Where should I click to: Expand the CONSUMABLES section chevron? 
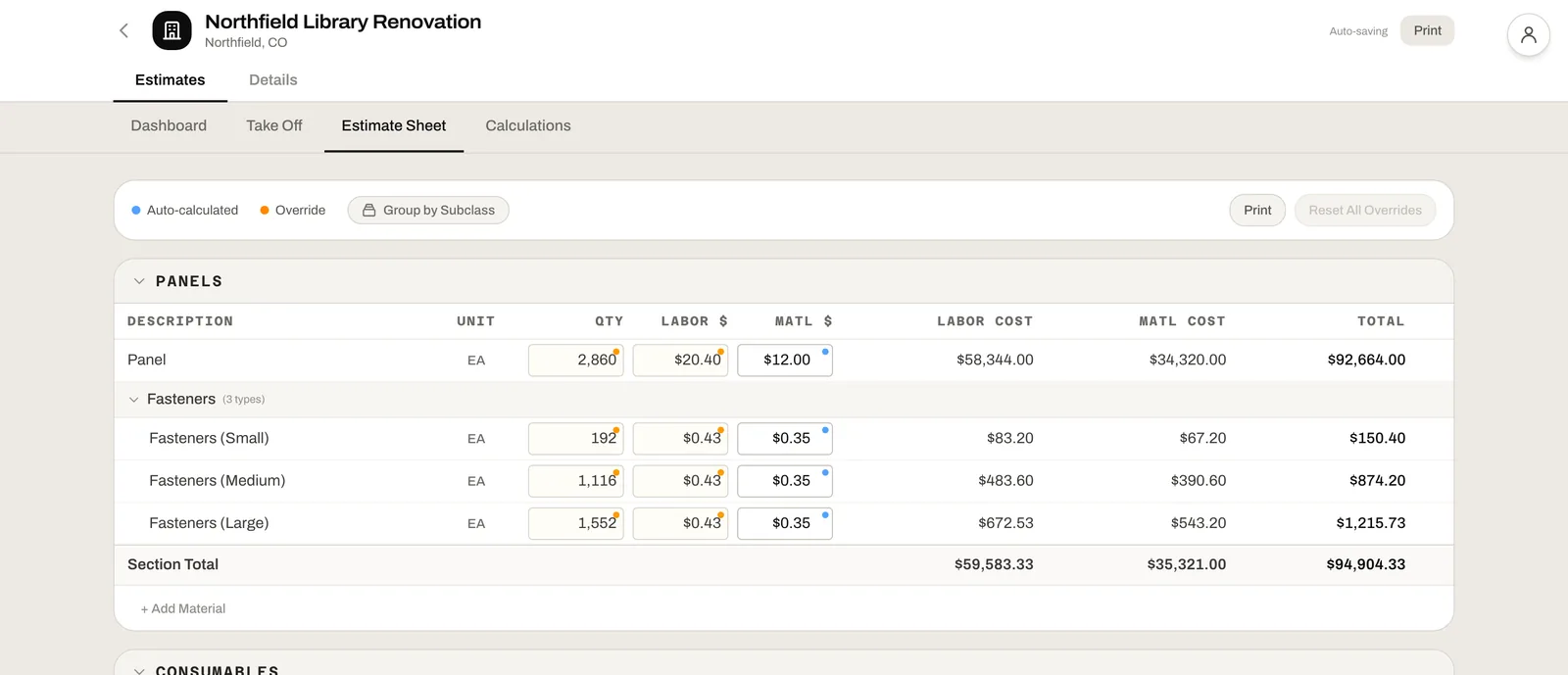coord(139,671)
